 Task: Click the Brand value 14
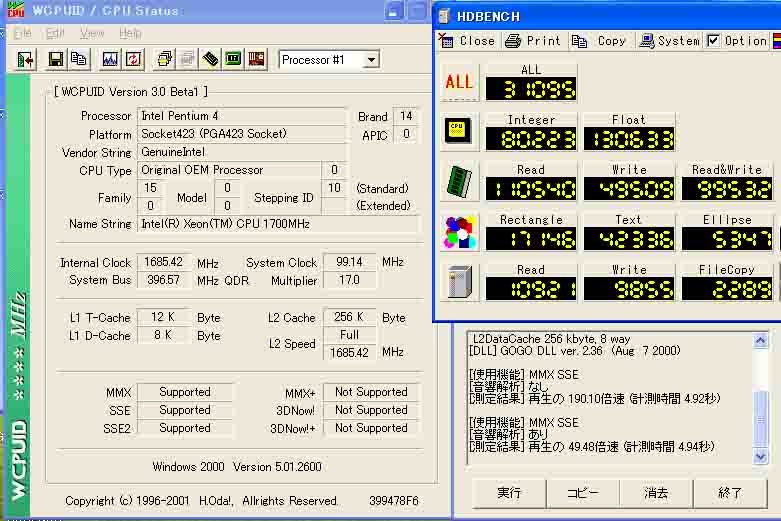(x=406, y=116)
